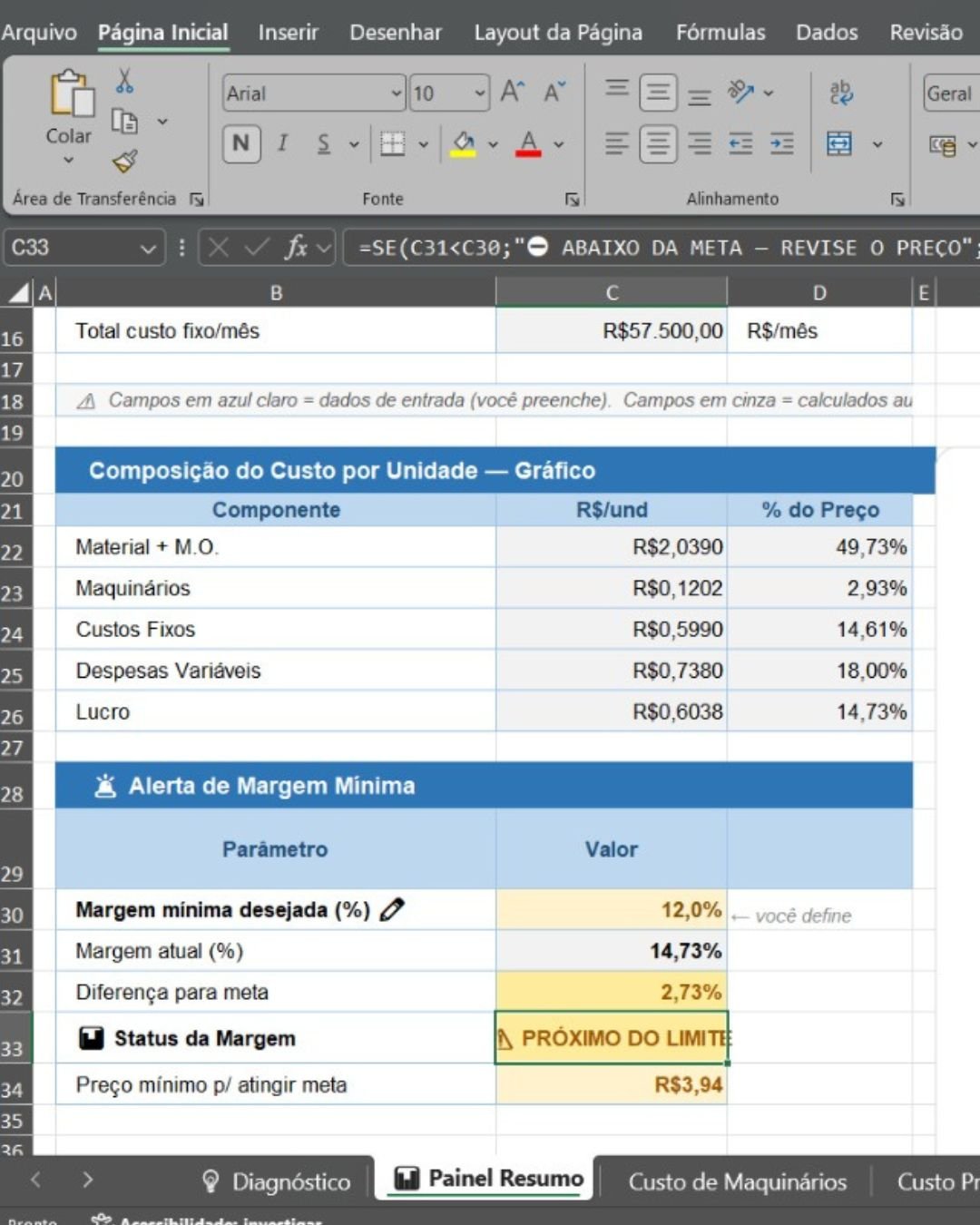Screen dimensions: 980x1225
Task: Select row 30 header
Action: click(15, 909)
